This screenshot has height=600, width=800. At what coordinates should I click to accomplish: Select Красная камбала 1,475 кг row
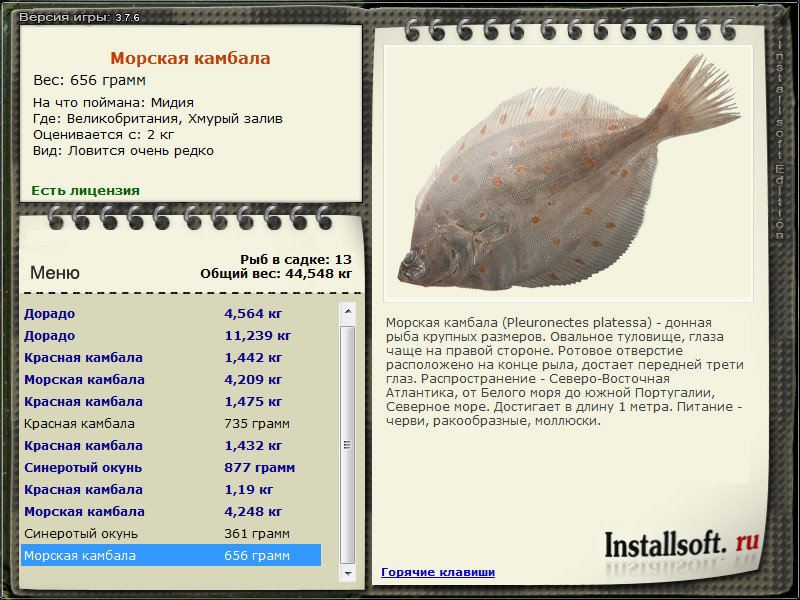(171, 401)
